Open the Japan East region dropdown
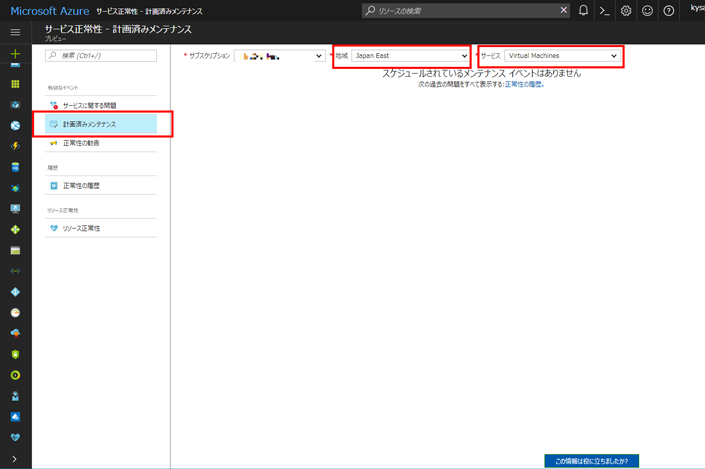Viewport: 705px width, 469px height. tap(411, 56)
